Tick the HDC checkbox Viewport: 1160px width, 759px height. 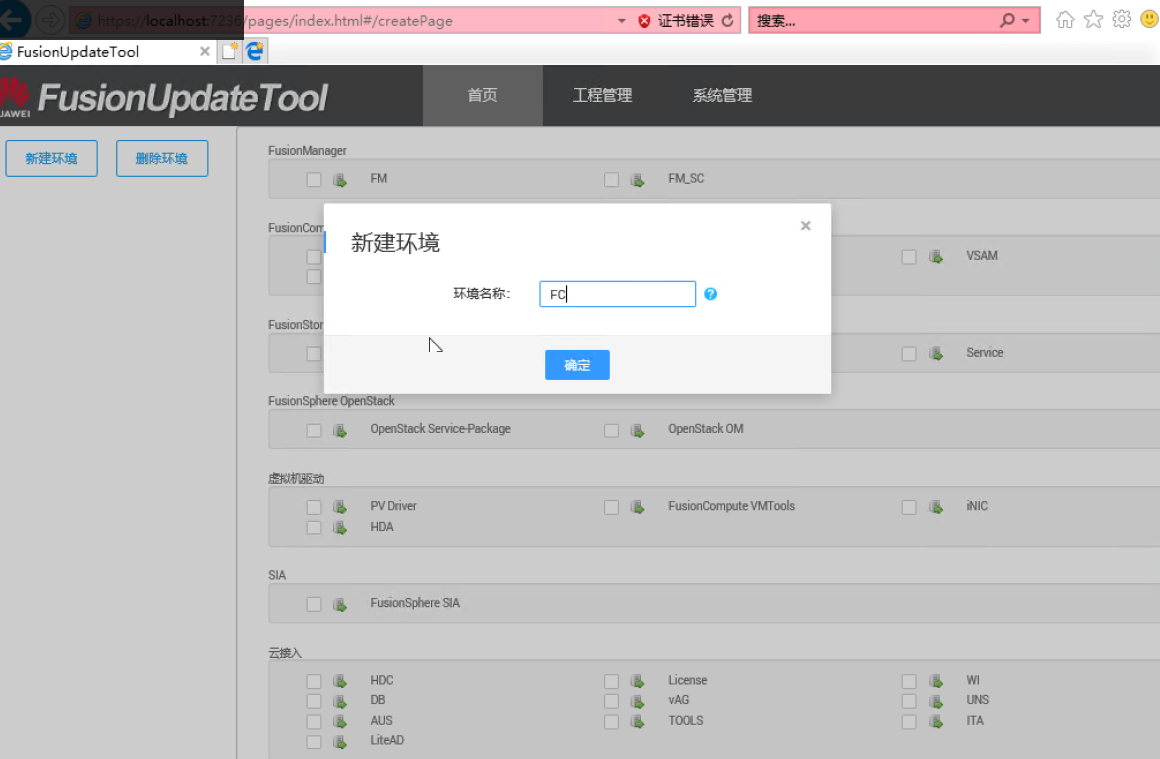pos(314,681)
